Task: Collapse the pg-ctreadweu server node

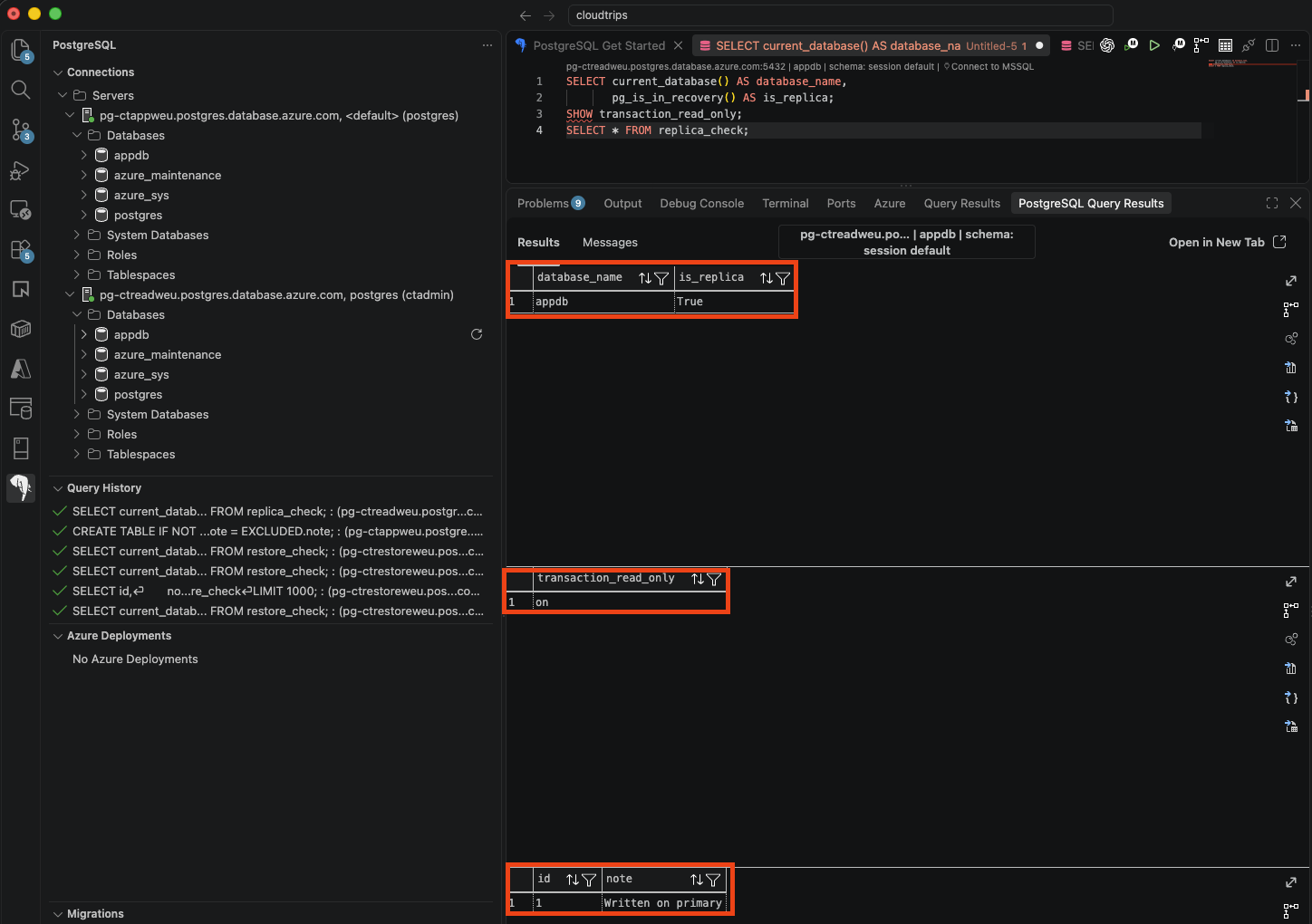Action: (x=70, y=294)
